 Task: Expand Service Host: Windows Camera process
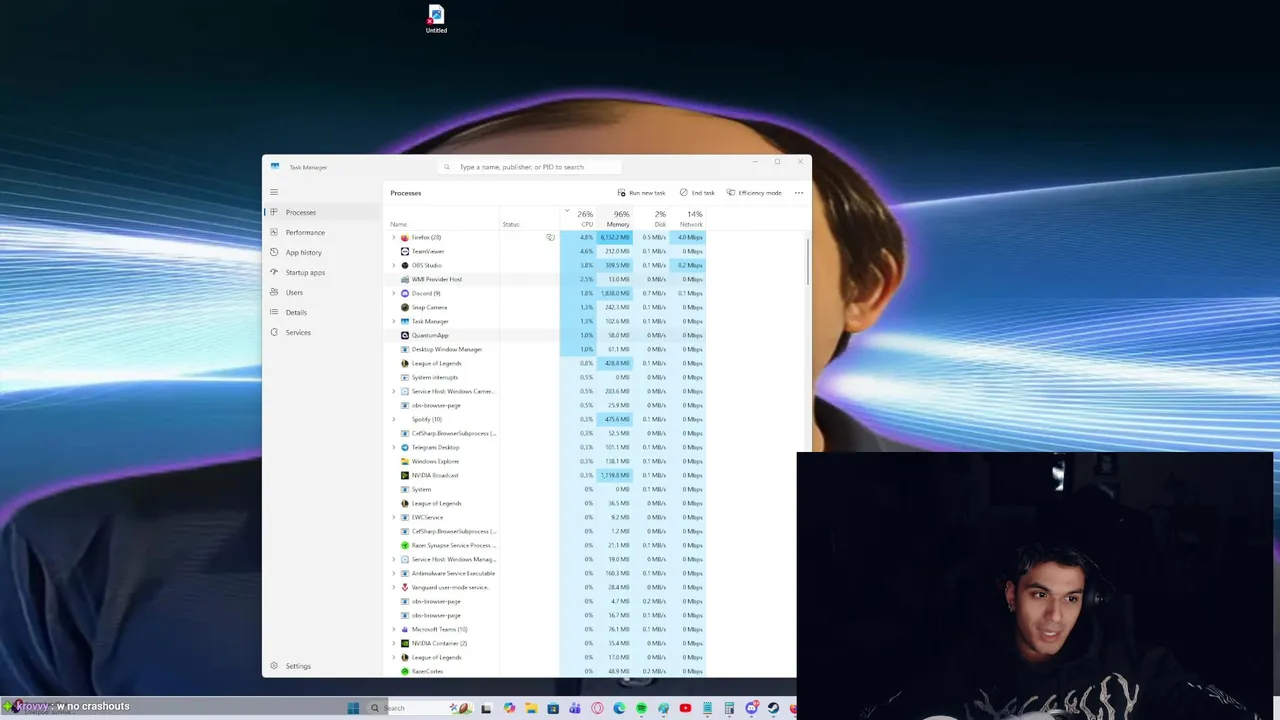click(x=393, y=391)
